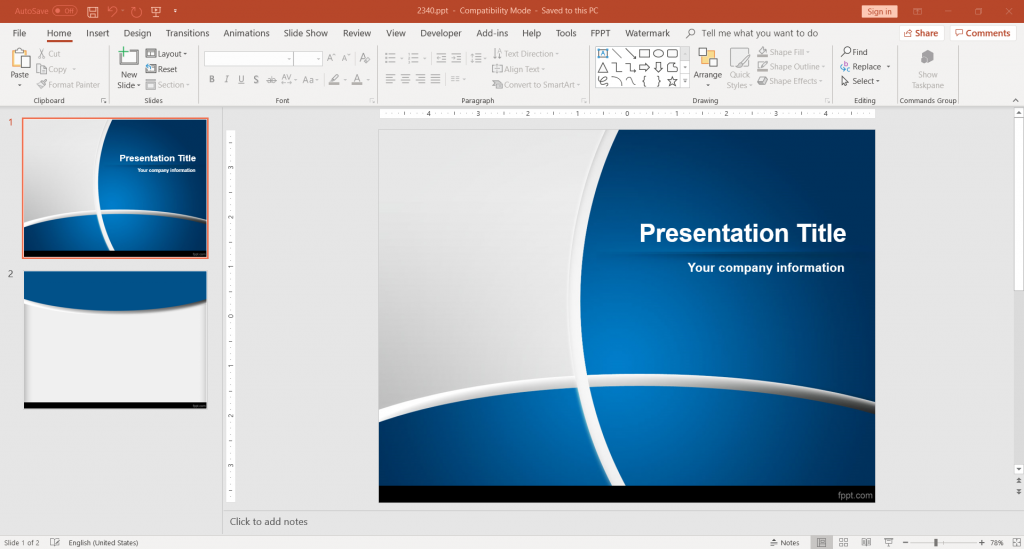Click the Presentation Title text
This screenshot has height=549, width=1024.
(x=743, y=233)
